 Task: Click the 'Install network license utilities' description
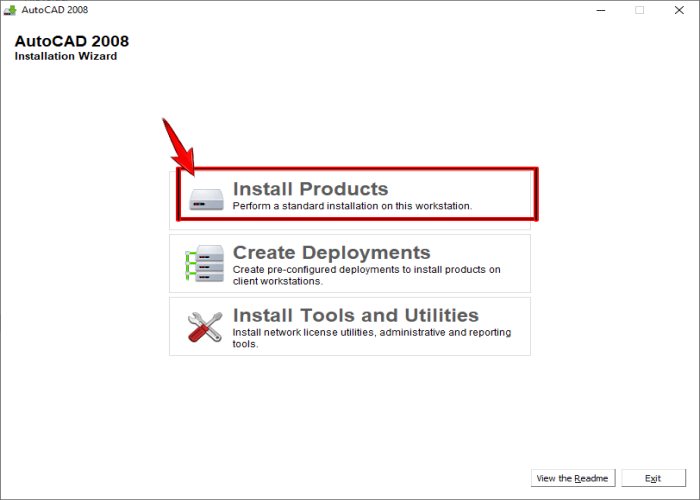[371, 337]
